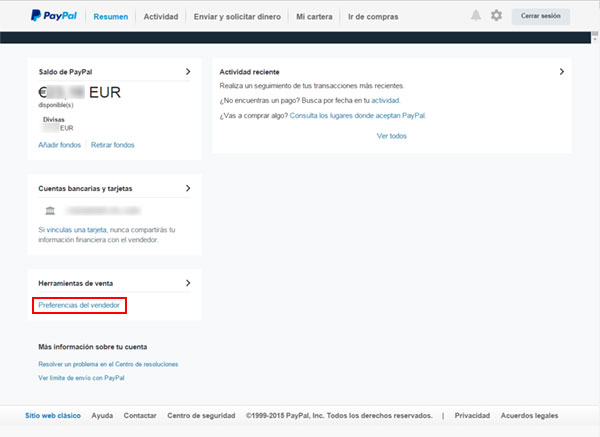Click the Cerrar sesión button
This screenshot has height=437, width=600.
click(541, 16)
